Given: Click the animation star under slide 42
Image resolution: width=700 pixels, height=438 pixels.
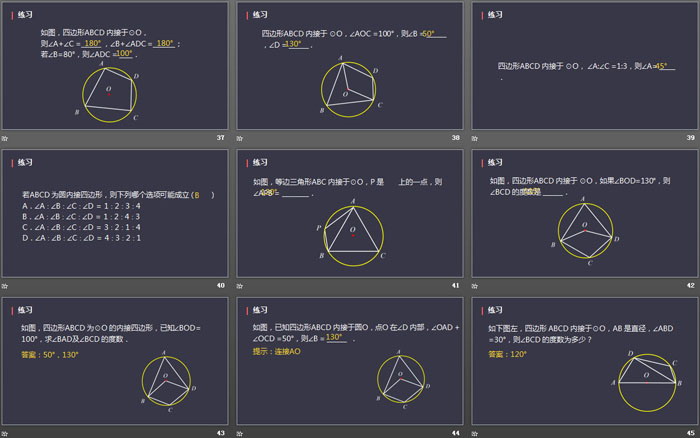Looking at the screenshot, I should tap(475, 286).
